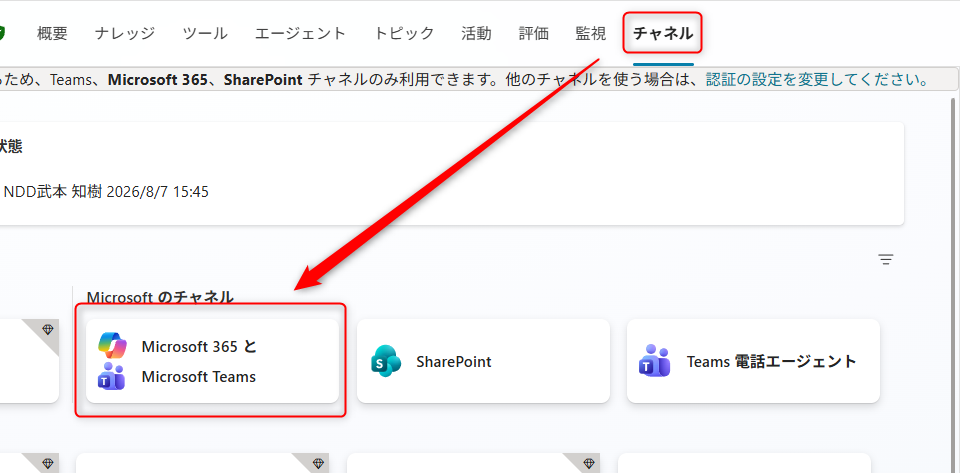Click the Copilot icon on Microsoft 365 card
The height and width of the screenshot is (473, 960).
[x=112, y=346]
